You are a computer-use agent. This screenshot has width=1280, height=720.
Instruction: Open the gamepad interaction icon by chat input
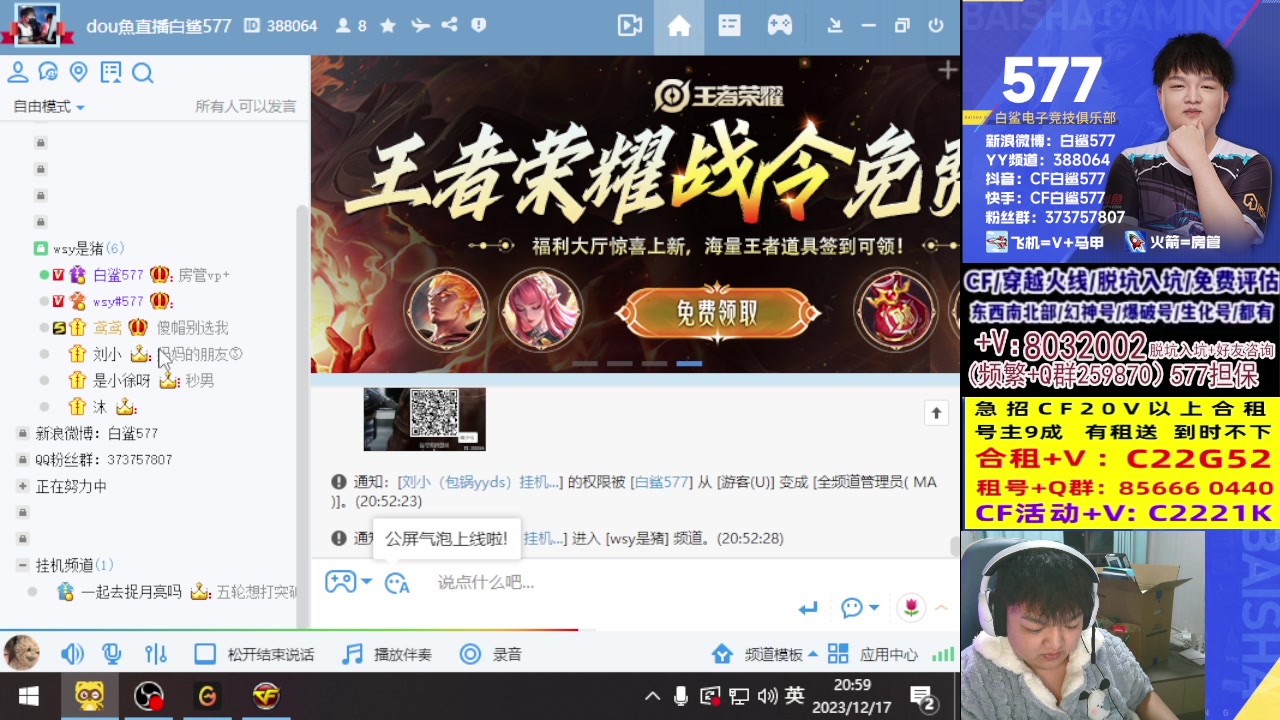click(340, 581)
